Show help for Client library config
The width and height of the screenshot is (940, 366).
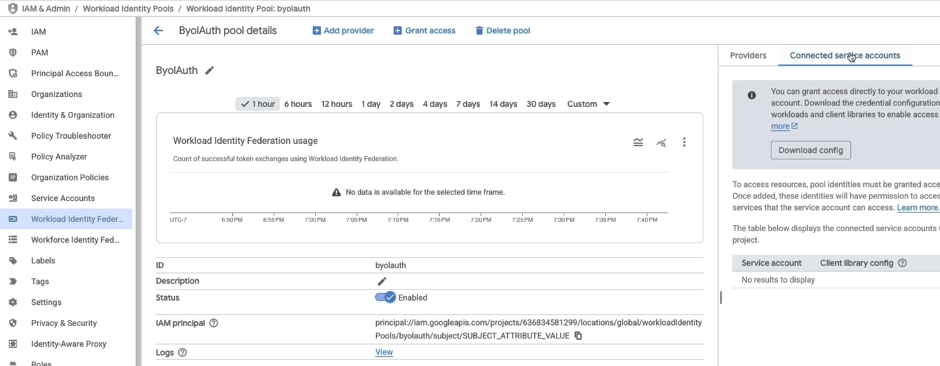(x=902, y=263)
